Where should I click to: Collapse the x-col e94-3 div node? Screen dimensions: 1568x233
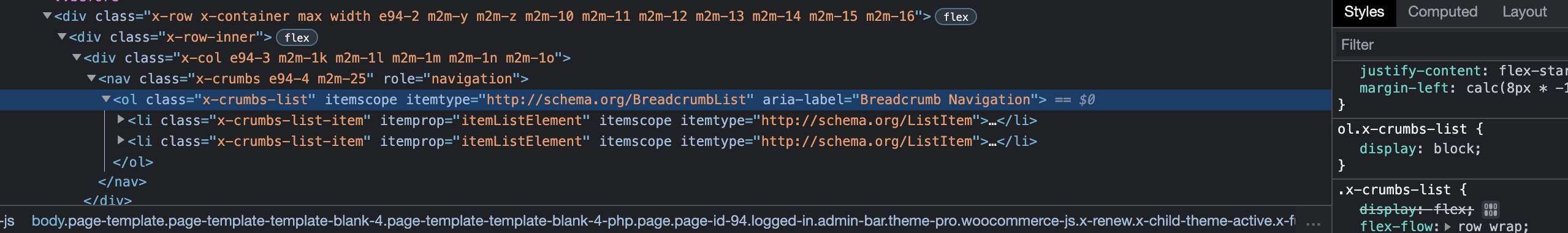[x=77, y=58]
